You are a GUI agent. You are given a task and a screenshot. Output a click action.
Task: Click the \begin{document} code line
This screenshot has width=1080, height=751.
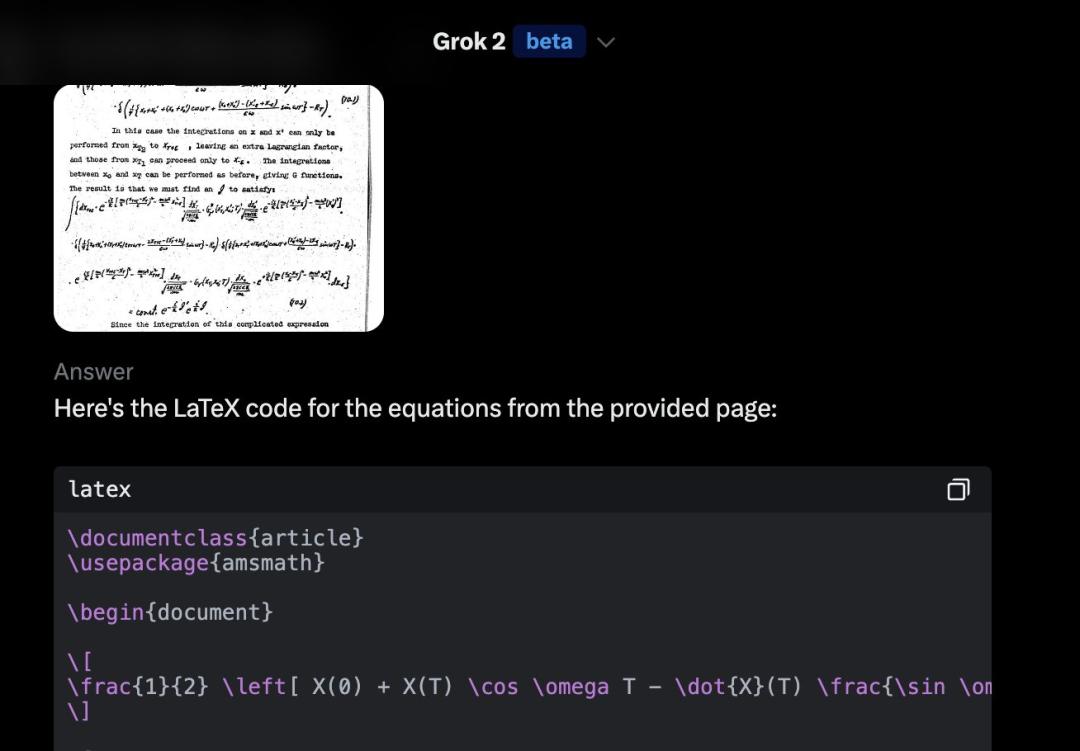170,612
